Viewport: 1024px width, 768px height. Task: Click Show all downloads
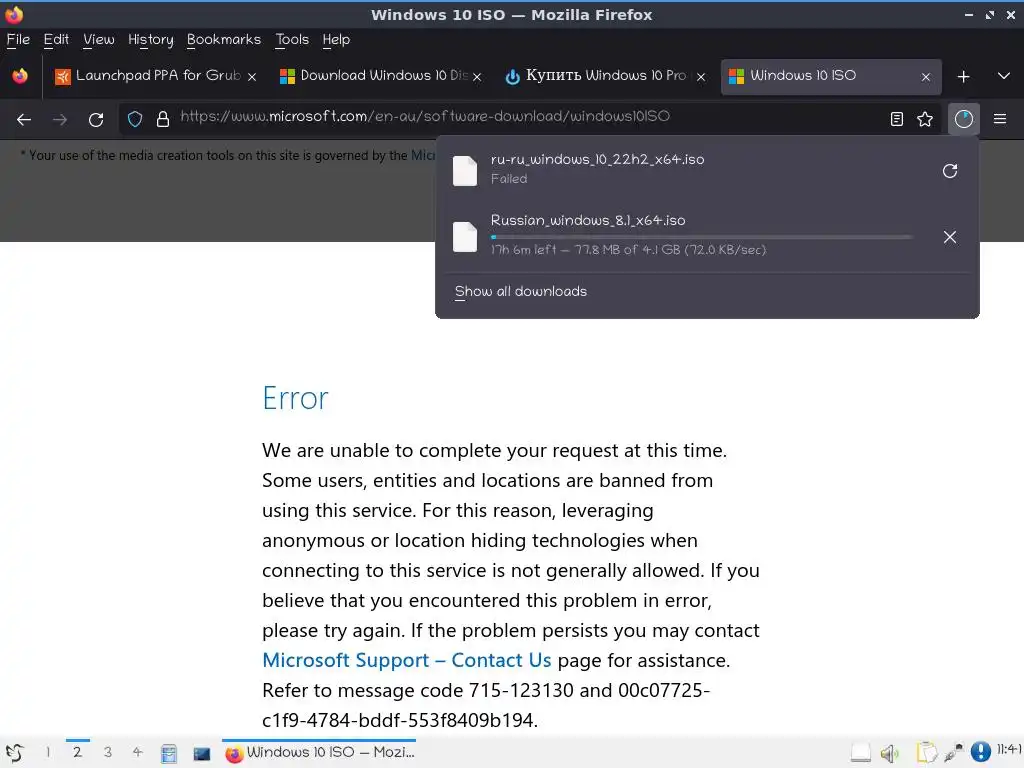(x=520, y=291)
